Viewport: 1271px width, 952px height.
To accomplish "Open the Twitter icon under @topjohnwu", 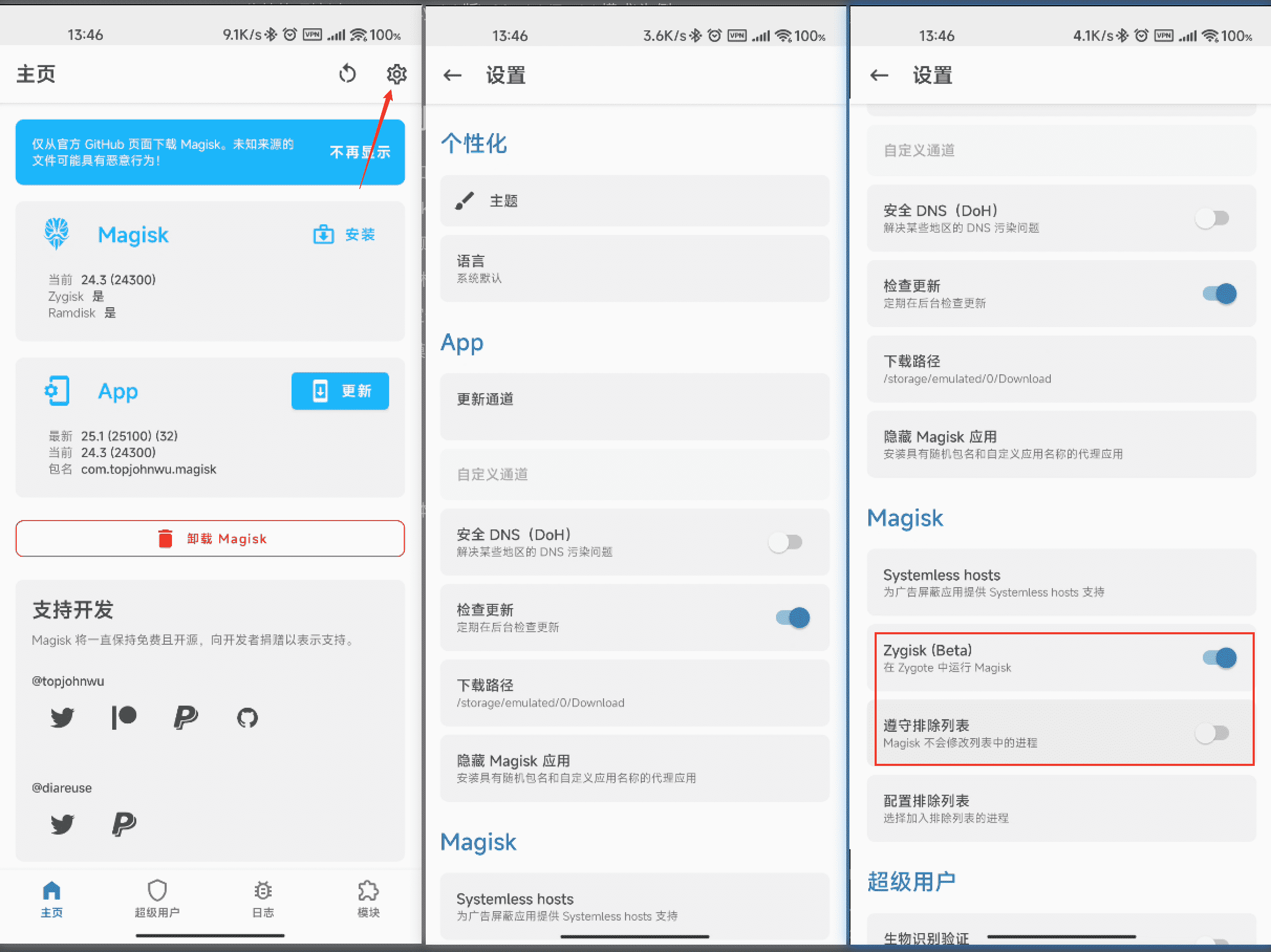I will pyautogui.click(x=62, y=717).
